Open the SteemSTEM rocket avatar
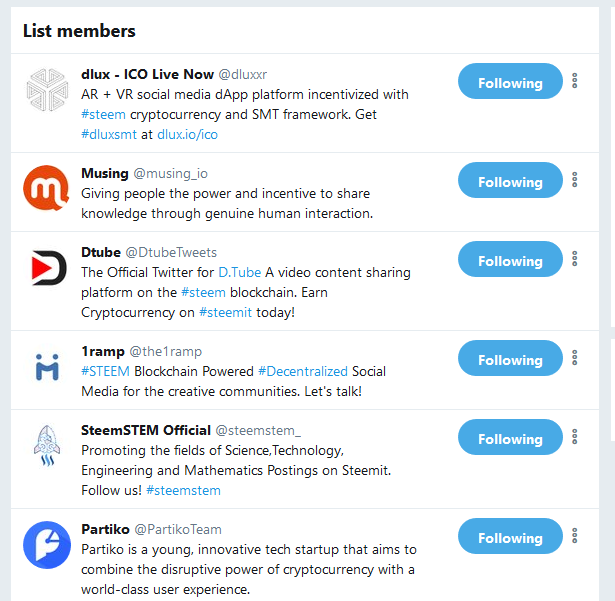The height and width of the screenshot is (601, 615). [47, 446]
